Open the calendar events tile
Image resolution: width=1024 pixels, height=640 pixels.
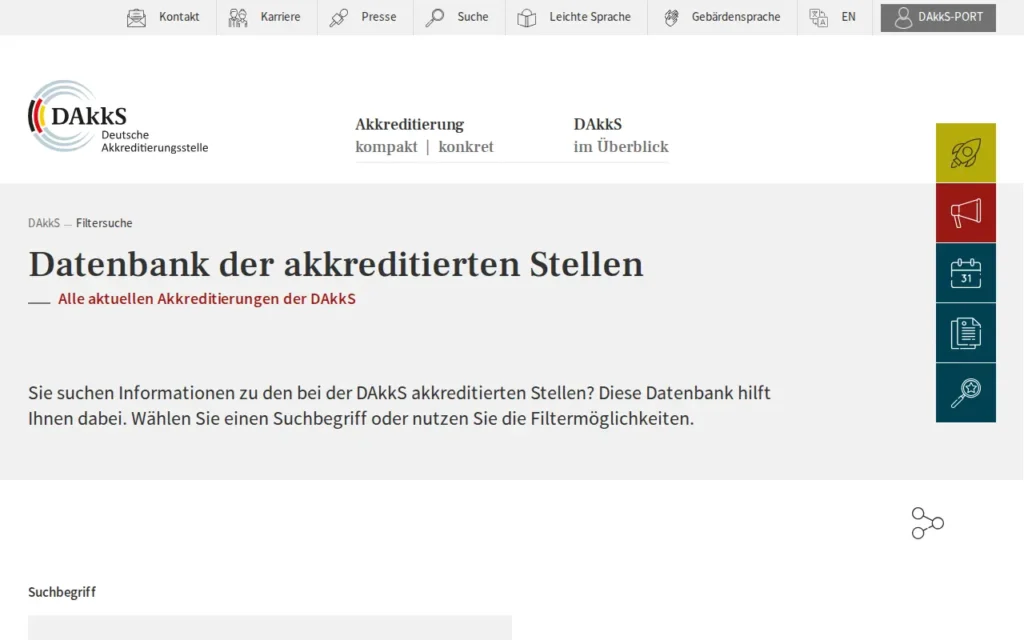pos(966,273)
